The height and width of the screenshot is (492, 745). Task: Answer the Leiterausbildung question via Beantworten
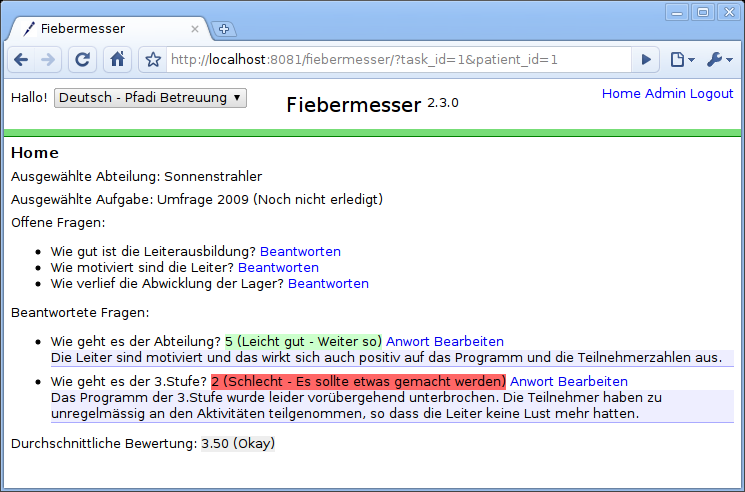pyautogui.click(x=300, y=251)
